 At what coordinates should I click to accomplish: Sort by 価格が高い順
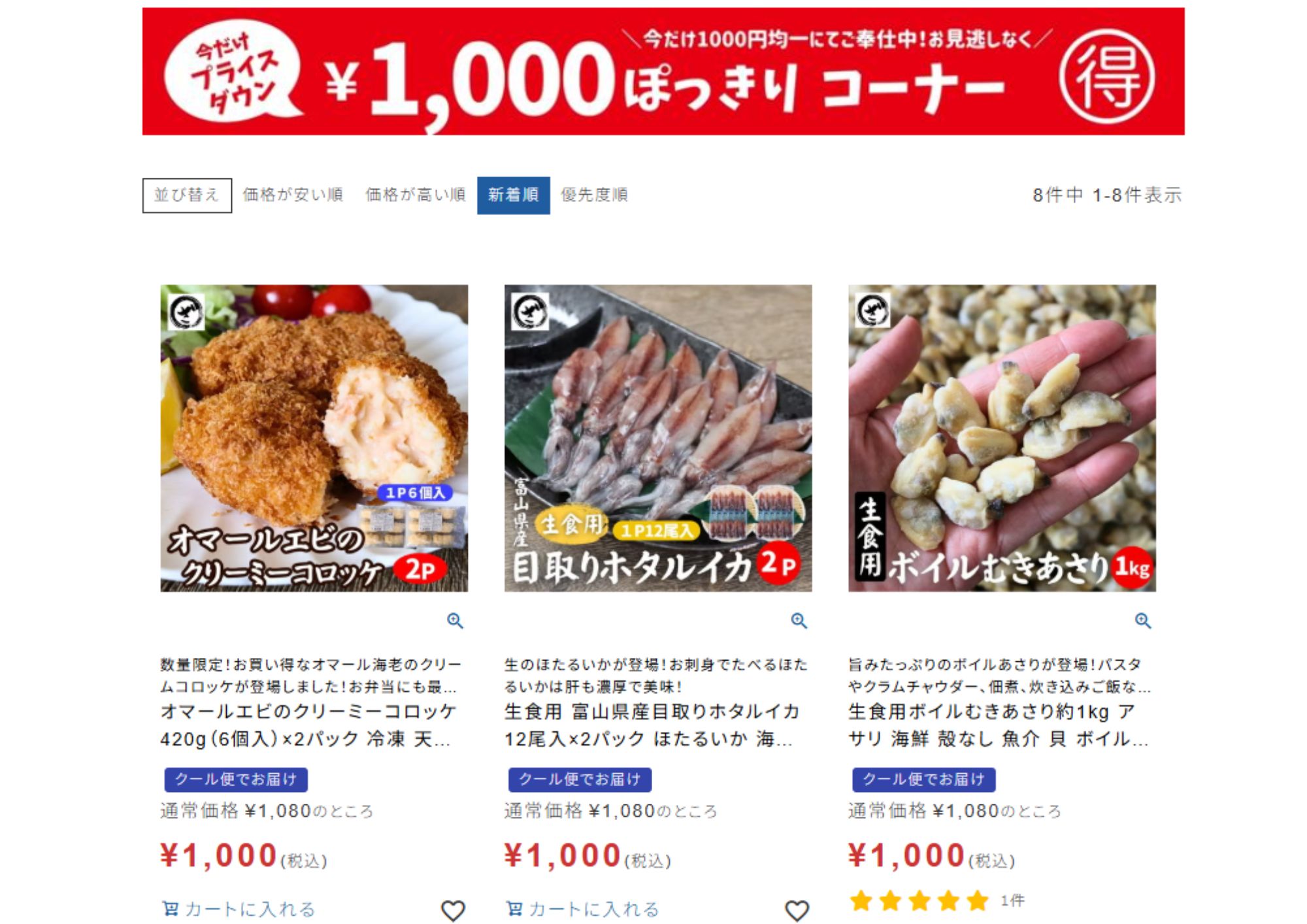[x=415, y=195]
